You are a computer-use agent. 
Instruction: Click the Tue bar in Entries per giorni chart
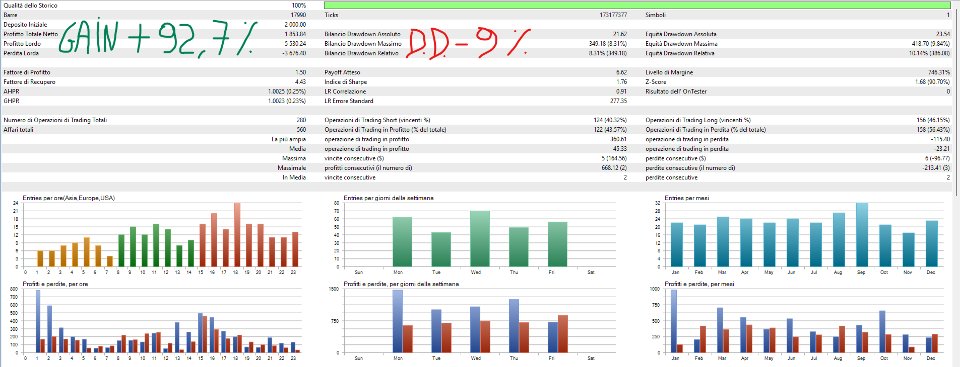pos(441,249)
